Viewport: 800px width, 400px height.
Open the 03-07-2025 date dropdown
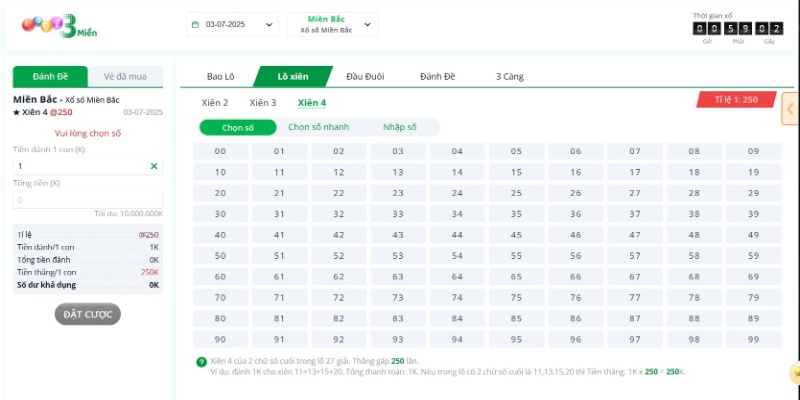click(232, 25)
